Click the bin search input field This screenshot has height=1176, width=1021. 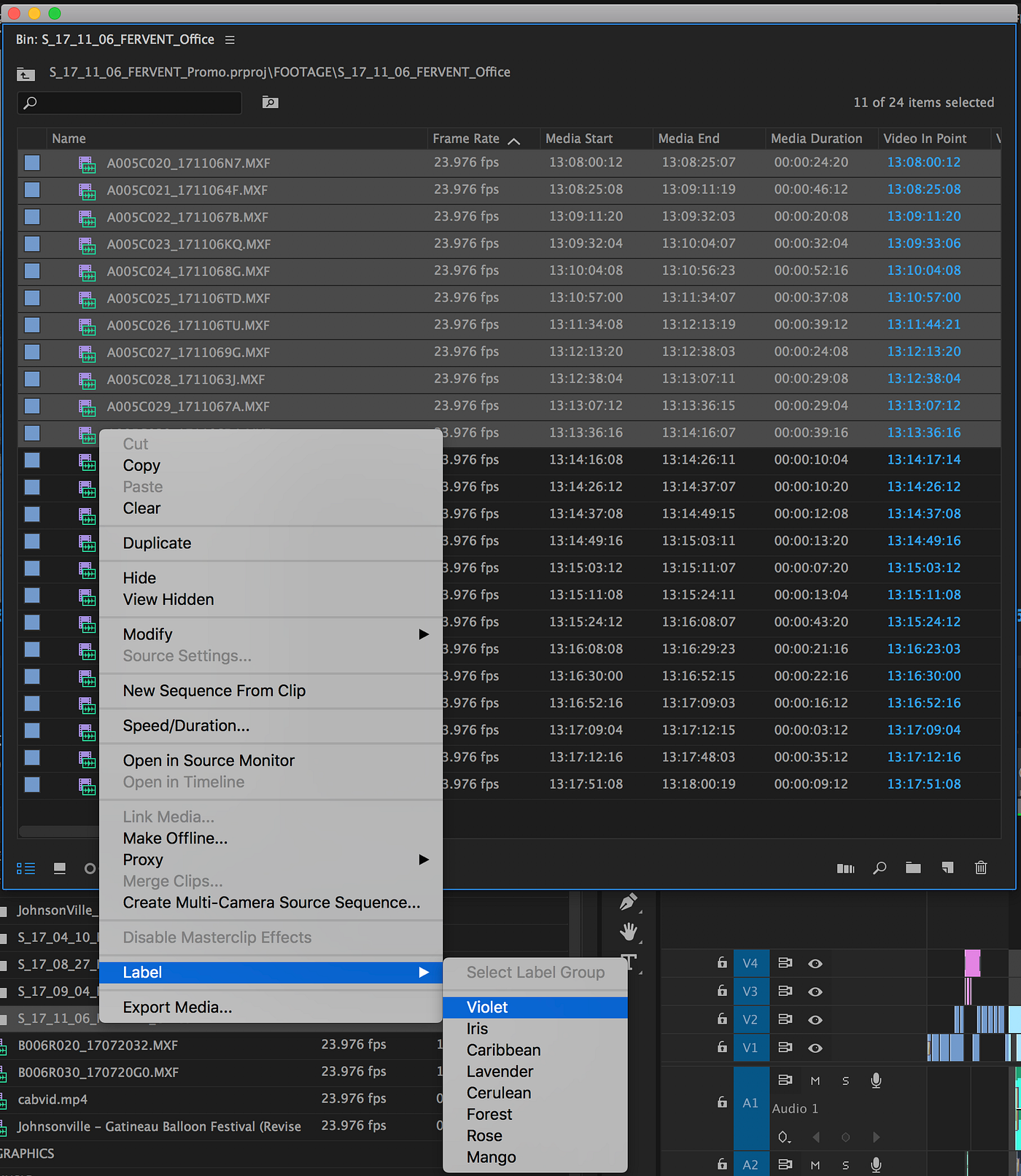(130, 103)
